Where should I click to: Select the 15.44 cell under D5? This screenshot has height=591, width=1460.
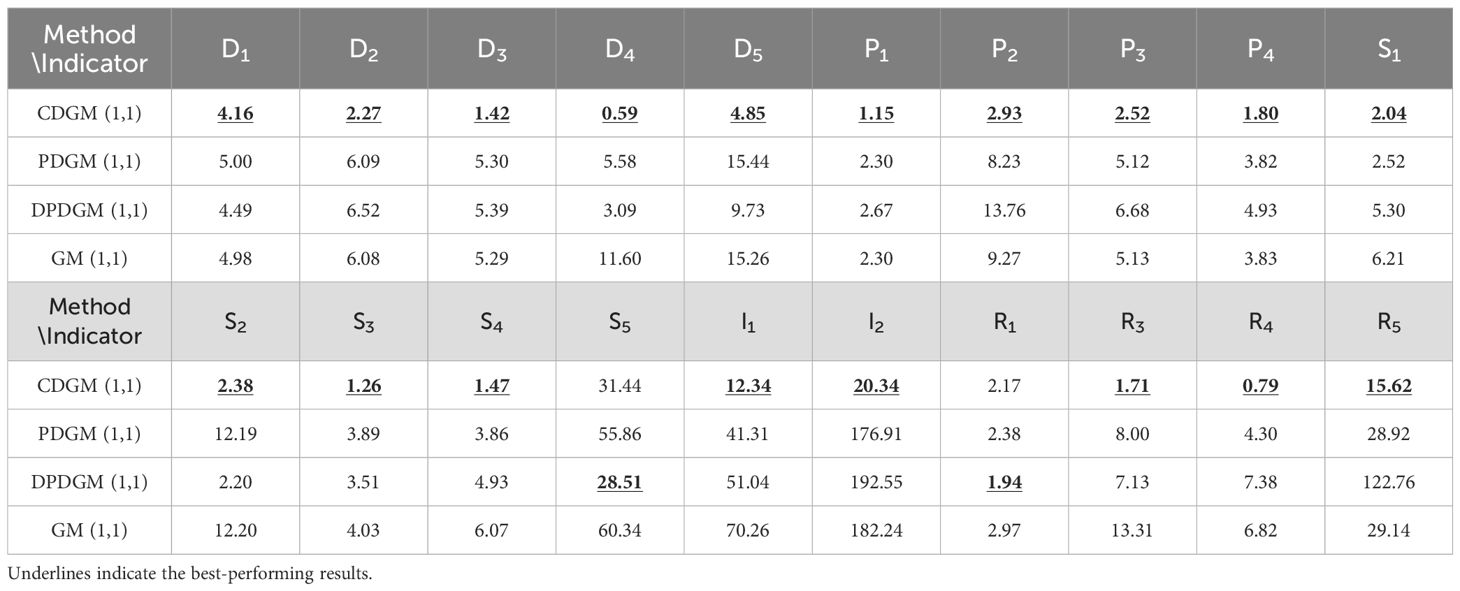click(x=747, y=162)
